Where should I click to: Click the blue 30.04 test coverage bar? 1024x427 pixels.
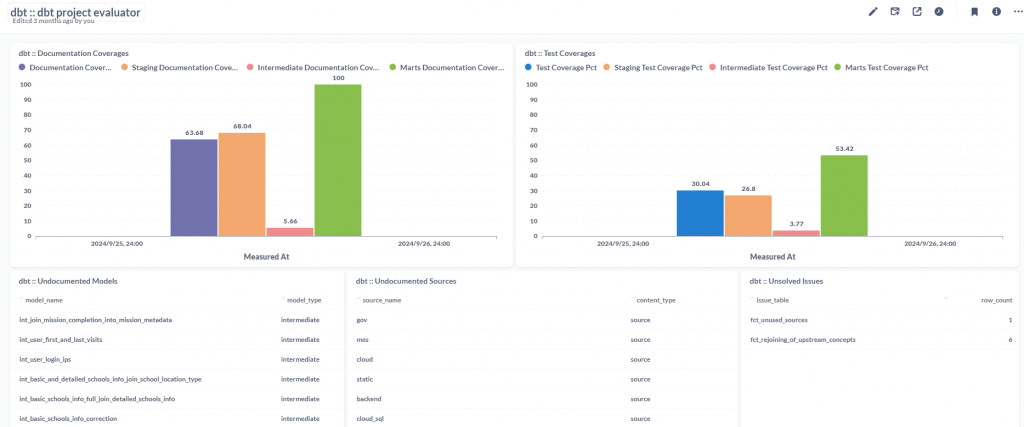(700, 213)
